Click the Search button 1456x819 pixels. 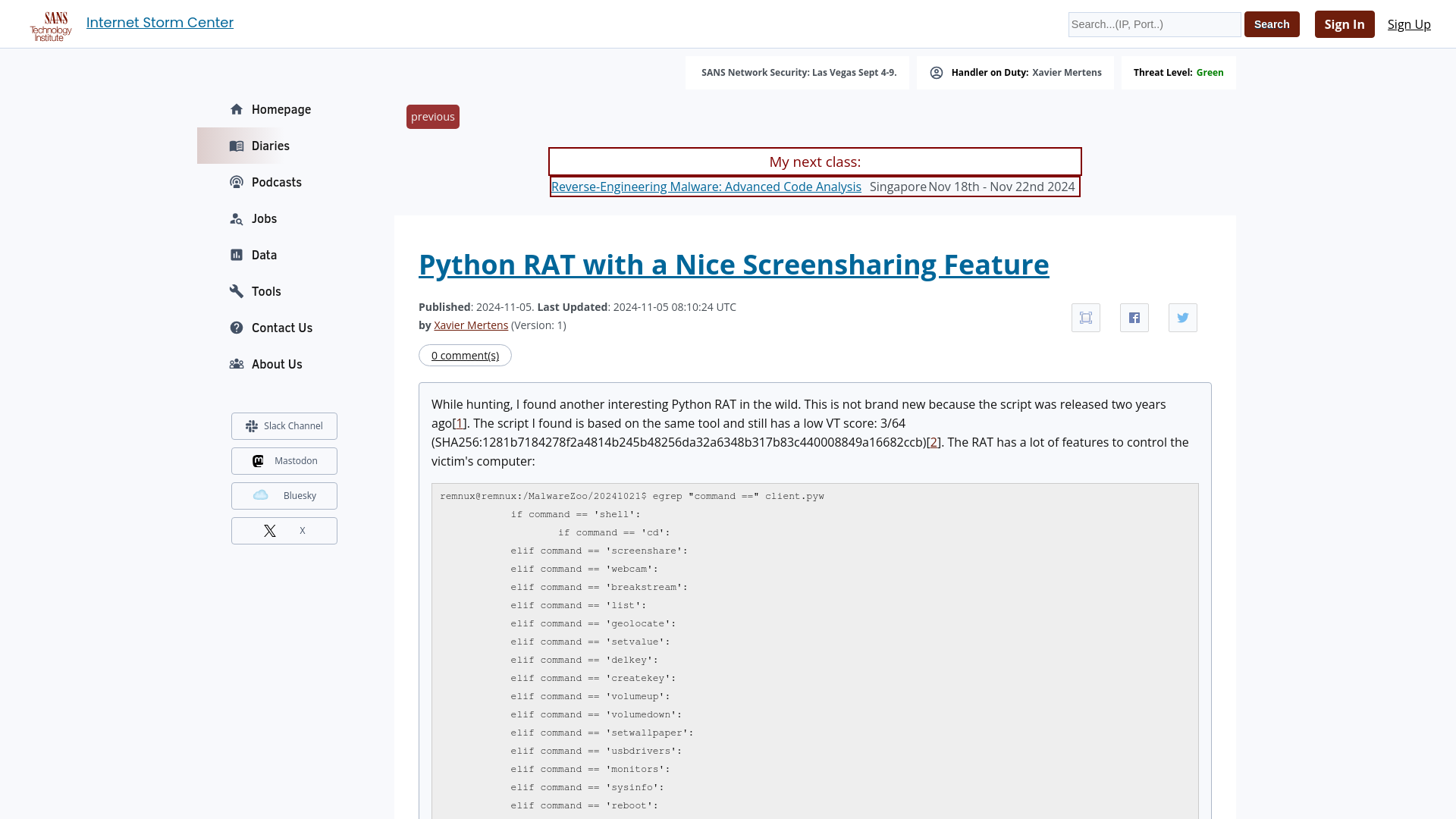1272,24
